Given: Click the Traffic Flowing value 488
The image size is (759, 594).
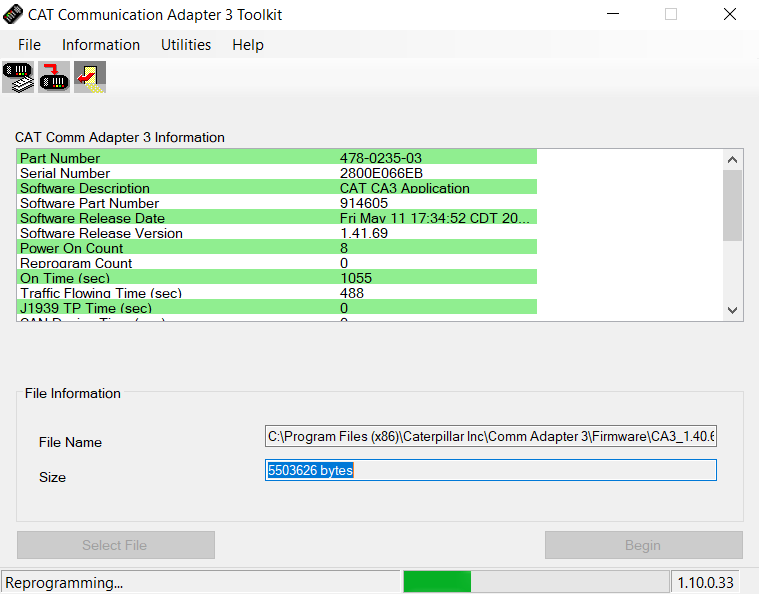Looking at the screenshot, I should (x=351, y=293).
